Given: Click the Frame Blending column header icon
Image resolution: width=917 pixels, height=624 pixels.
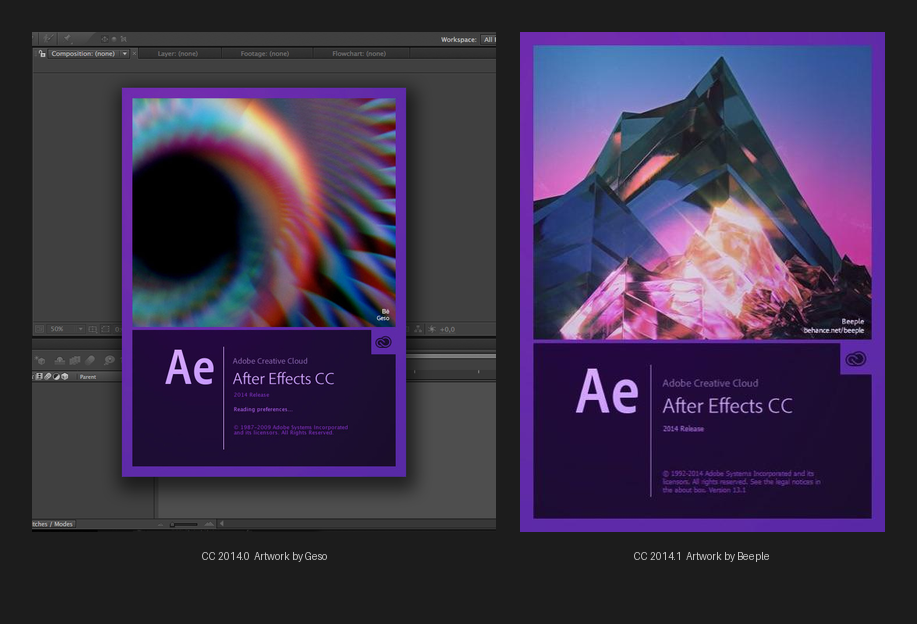Looking at the screenshot, I should click(39, 377).
